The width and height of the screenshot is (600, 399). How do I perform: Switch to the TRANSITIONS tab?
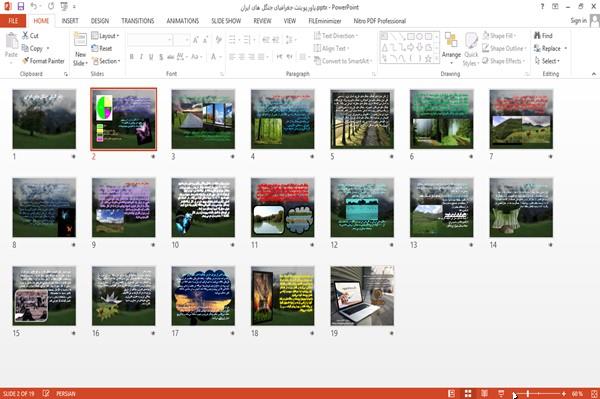point(138,21)
